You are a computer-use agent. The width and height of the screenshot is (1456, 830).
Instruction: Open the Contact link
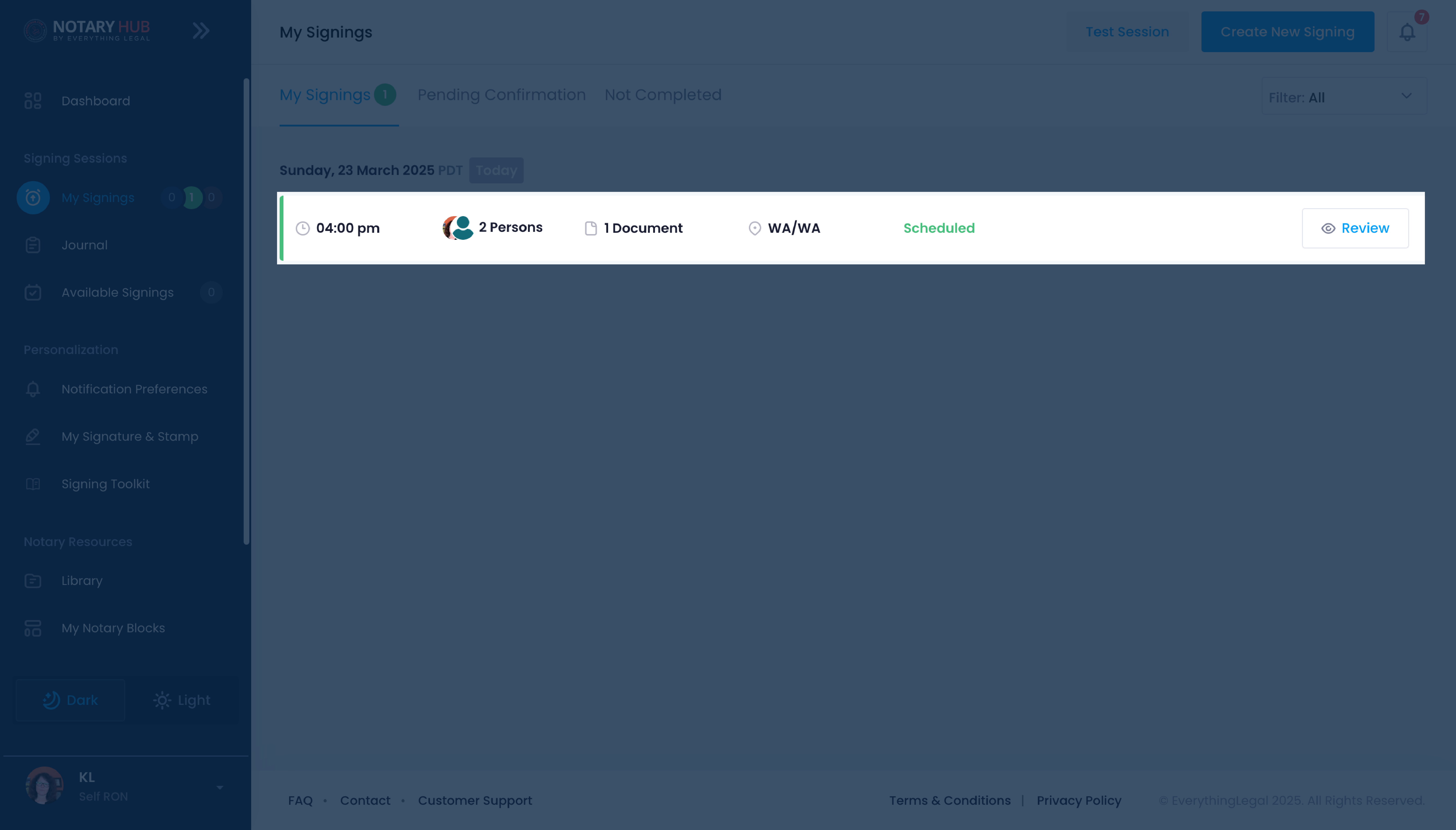pyautogui.click(x=365, y=800)
